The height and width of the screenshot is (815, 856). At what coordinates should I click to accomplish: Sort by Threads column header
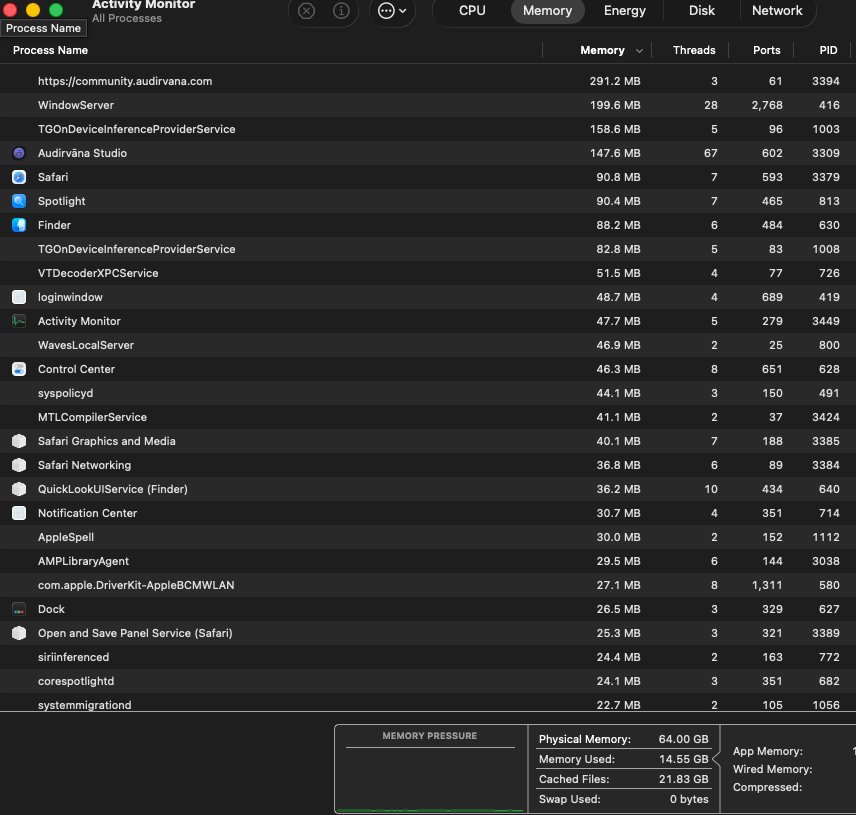tap(694, 50)
